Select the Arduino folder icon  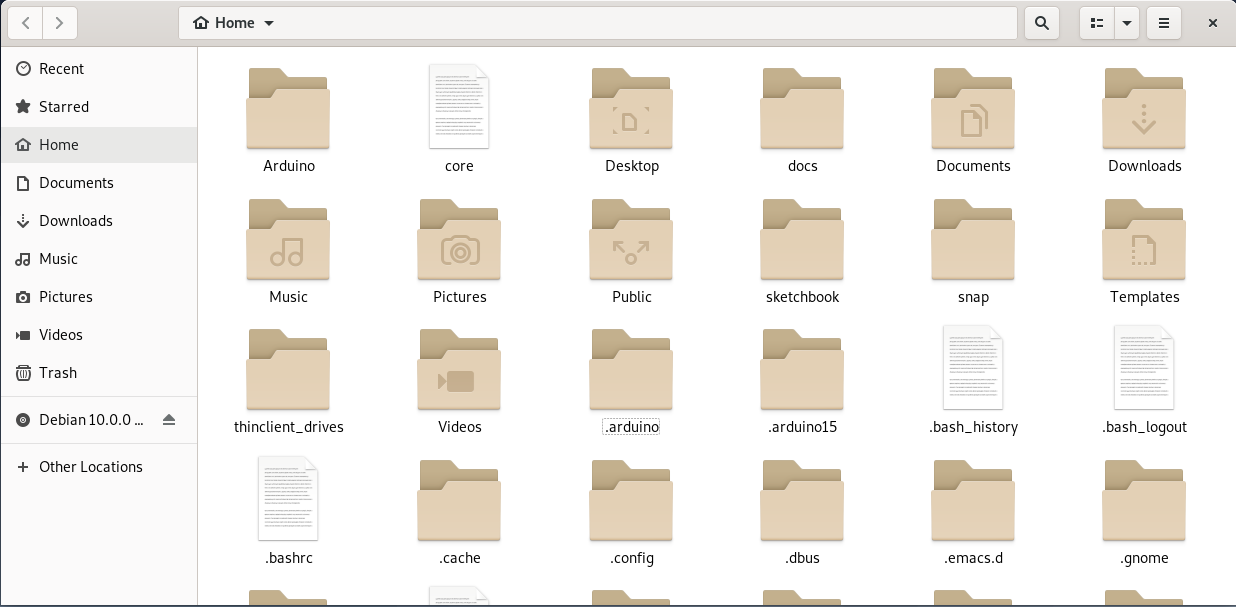pos(288,108)
